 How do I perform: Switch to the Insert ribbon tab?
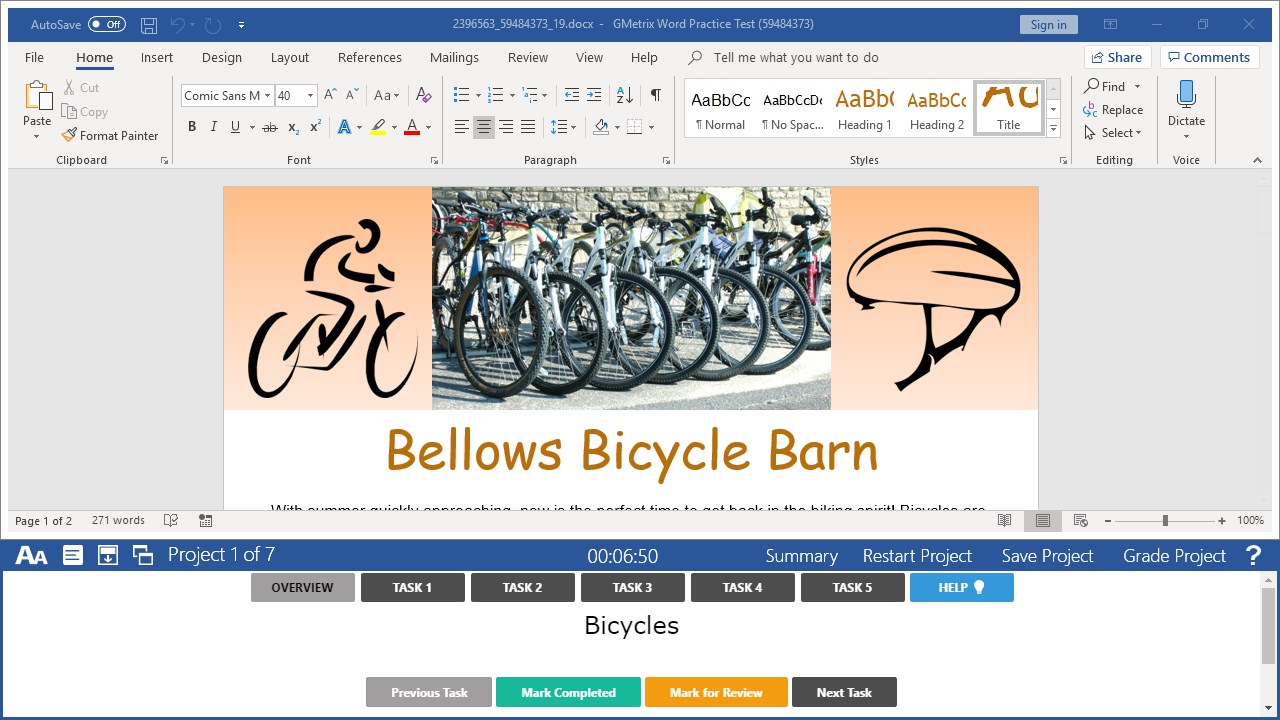(157, 57)
